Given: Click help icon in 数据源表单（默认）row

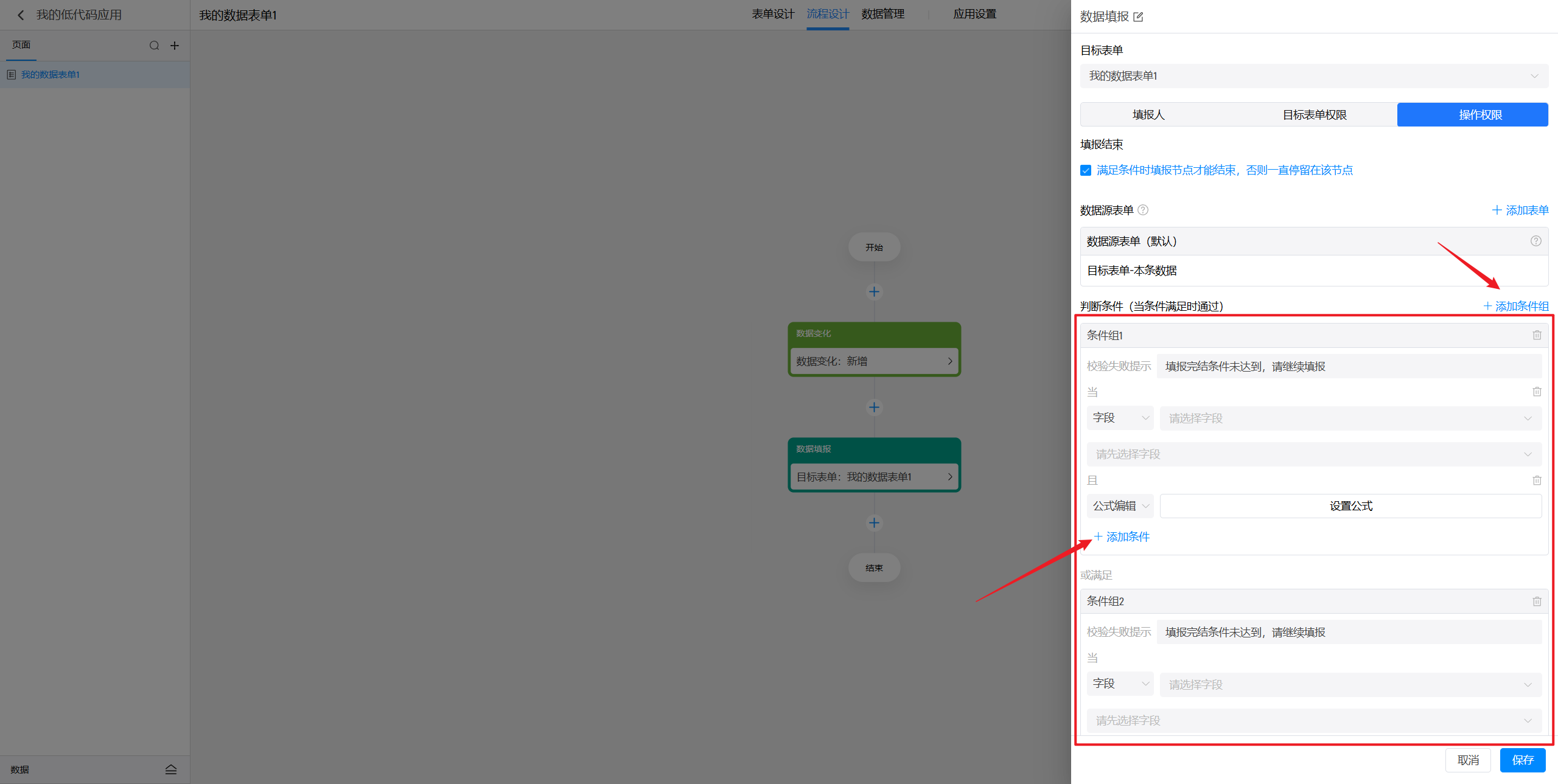Looking at the screenshot, I should point(1535,241).
